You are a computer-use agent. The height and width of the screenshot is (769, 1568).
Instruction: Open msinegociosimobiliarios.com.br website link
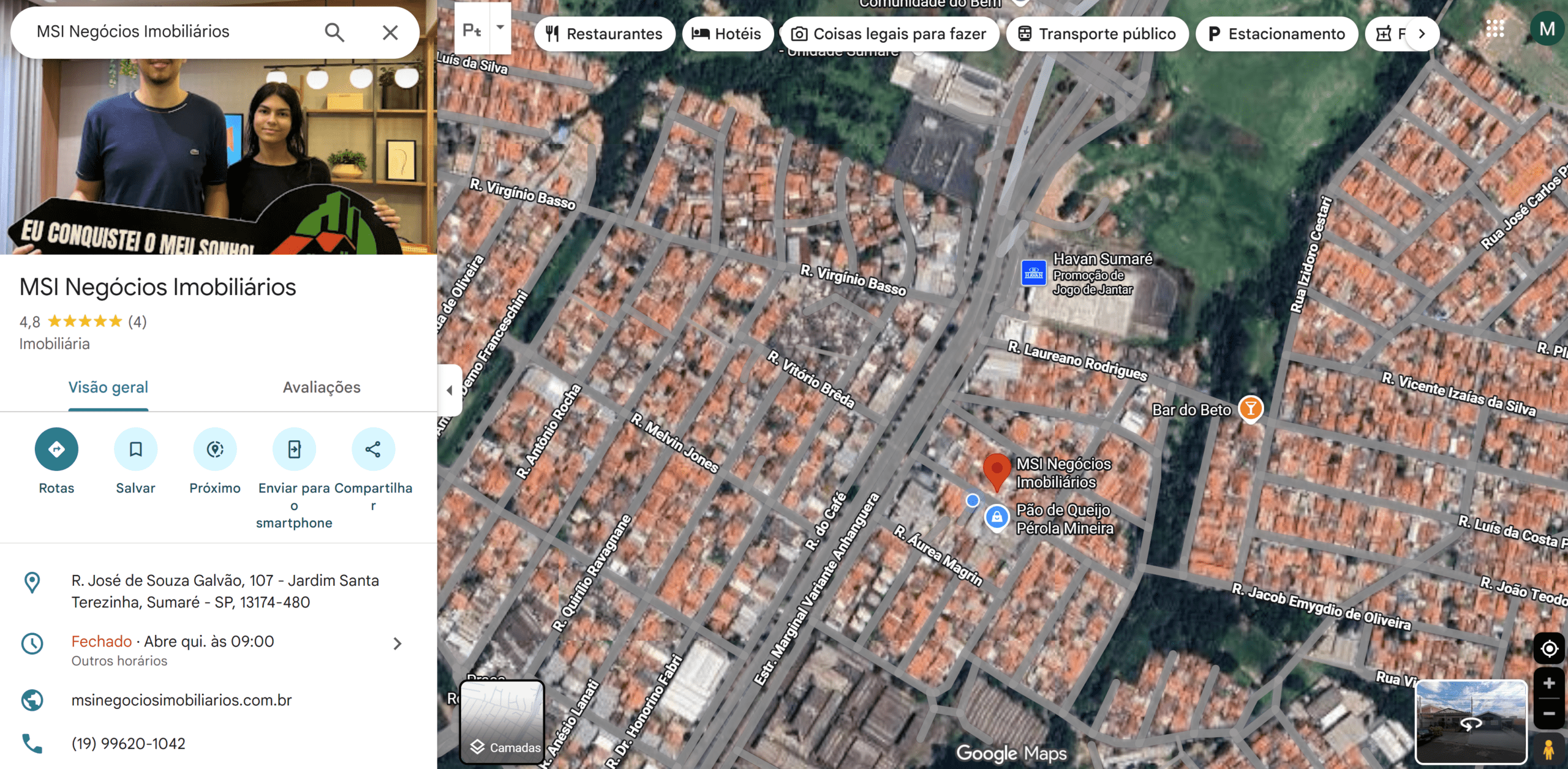coord(181,700)
